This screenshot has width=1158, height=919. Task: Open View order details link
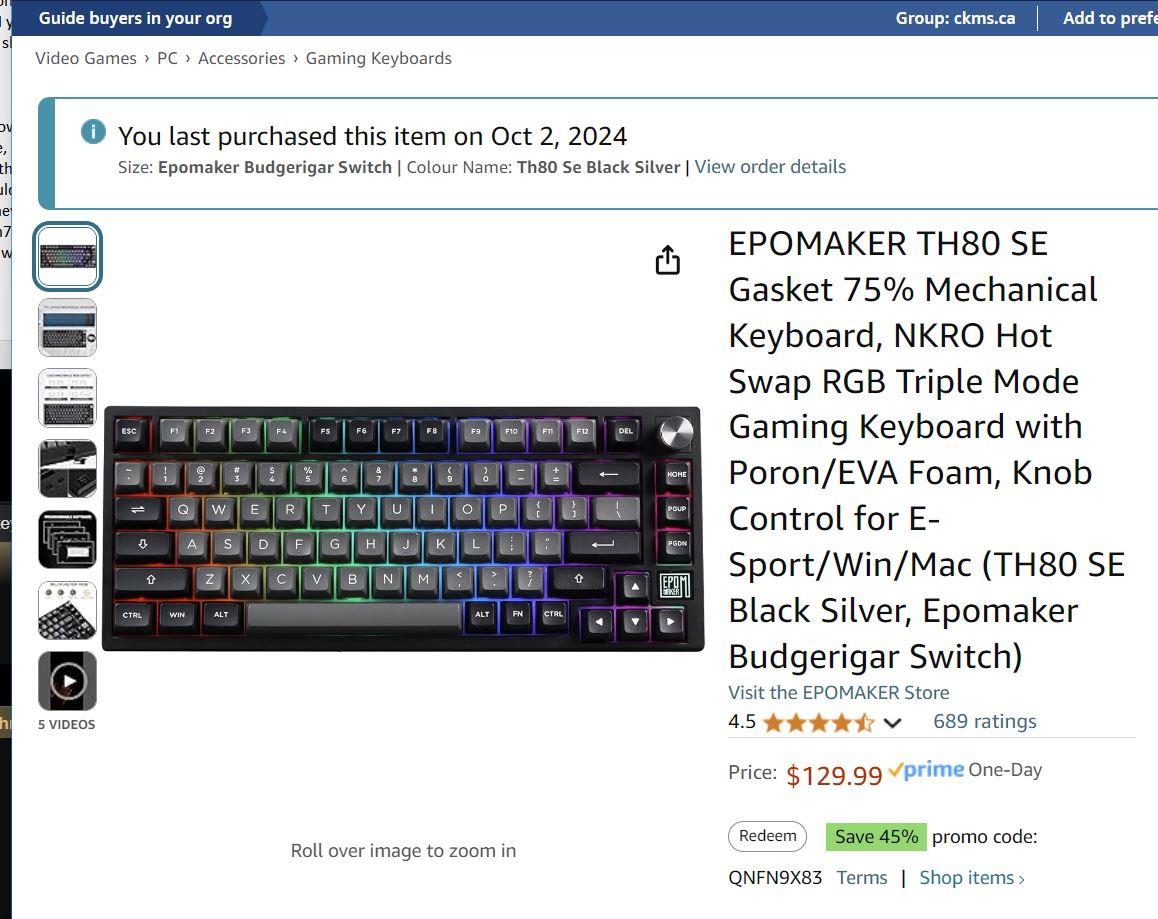click(x=770, y=167)
